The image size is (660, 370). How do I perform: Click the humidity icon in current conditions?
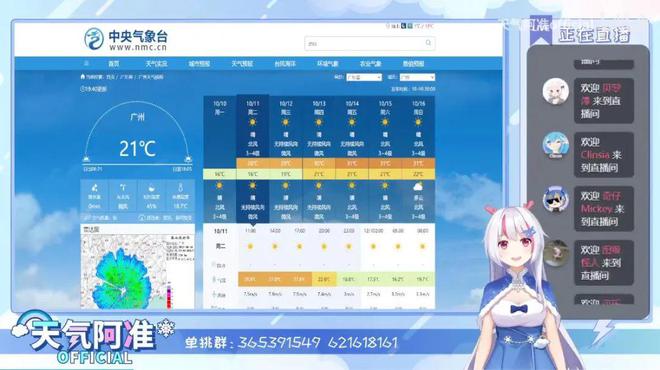click(152, 188)
